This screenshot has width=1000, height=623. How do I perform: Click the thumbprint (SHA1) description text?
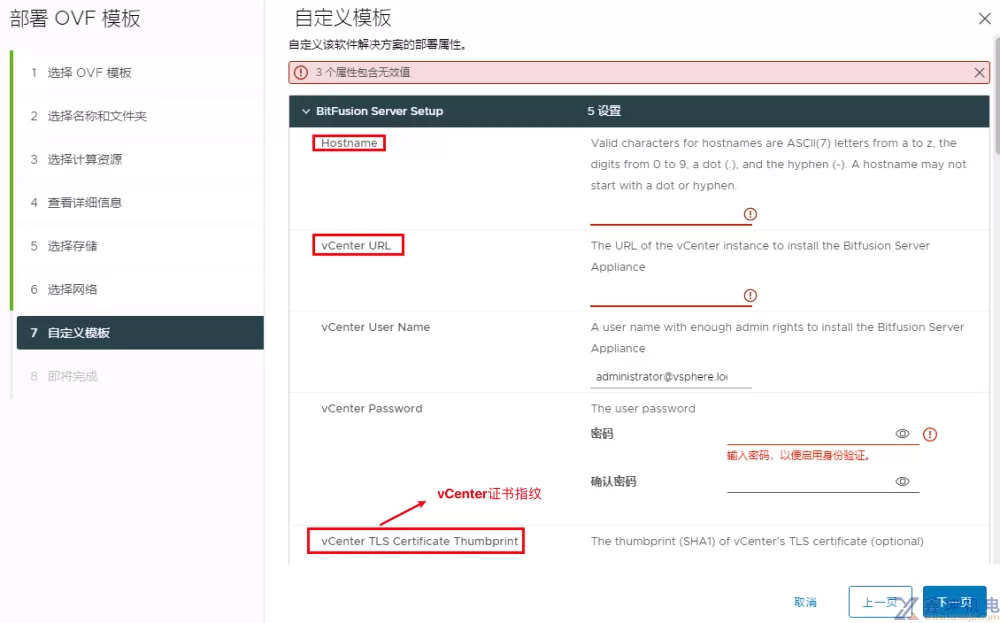pyautogui.click(x=757, y=541)
